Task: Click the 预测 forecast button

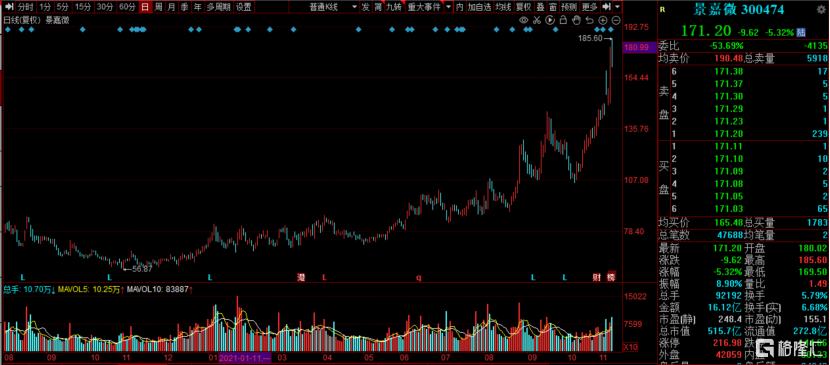Action: click(570, 7)
